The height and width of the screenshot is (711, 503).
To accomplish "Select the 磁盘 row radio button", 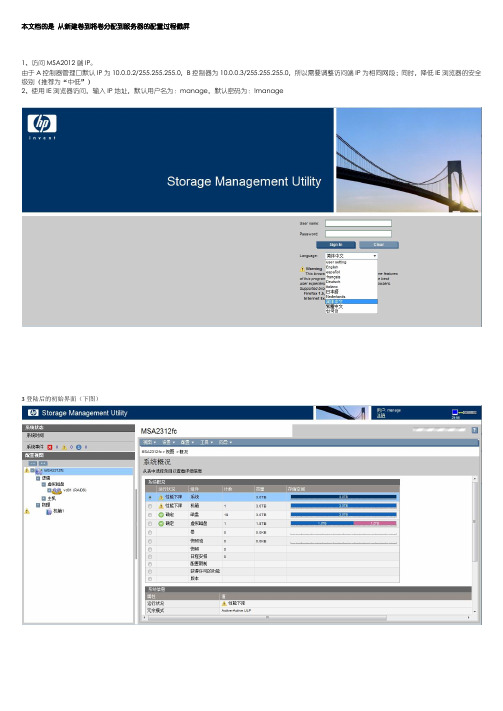I will coord(150,515).
